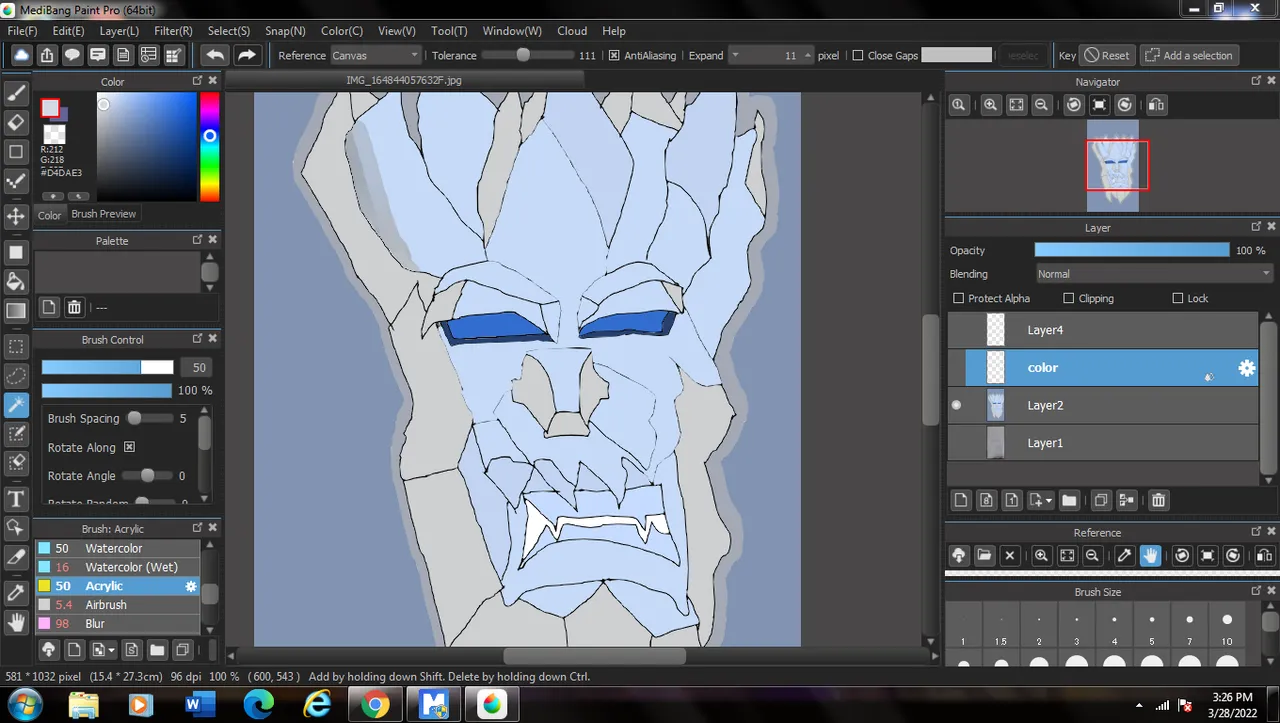1280x723 pixels.
Task: Select Layer1 in layer list
Action: coord(1102,443)
